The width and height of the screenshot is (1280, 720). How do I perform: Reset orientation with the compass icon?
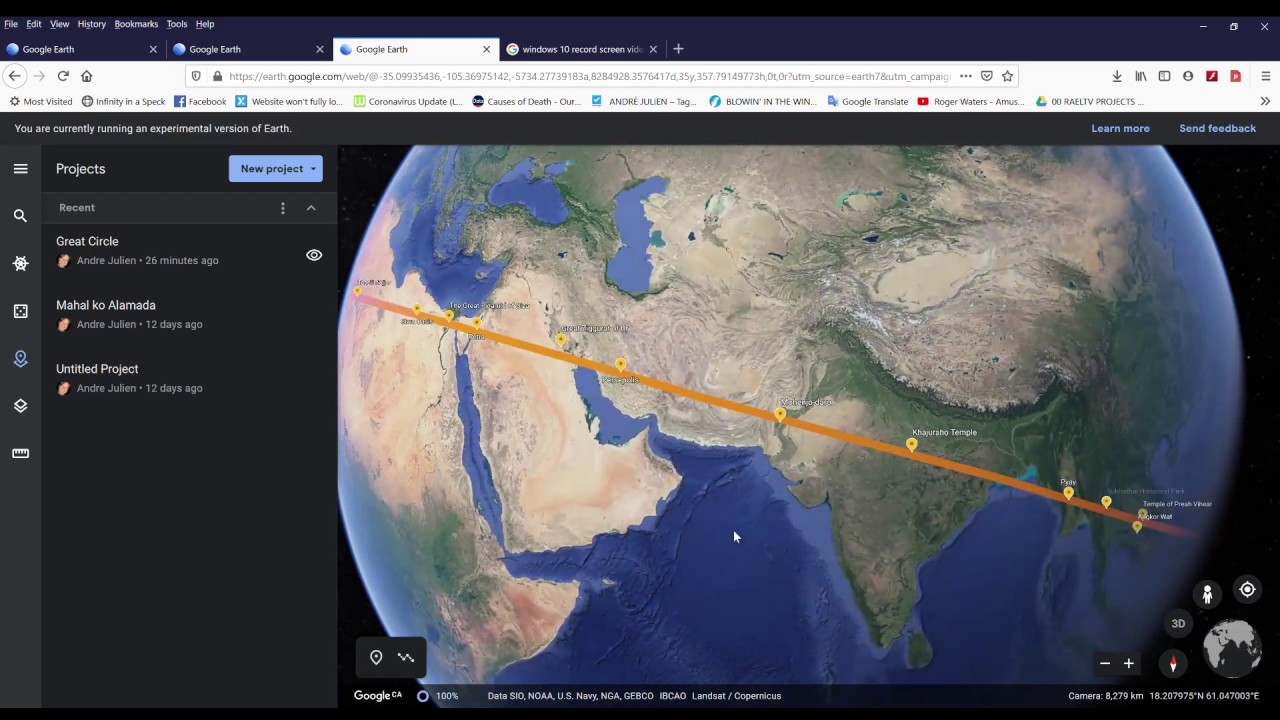click(x=1173, y=663)
